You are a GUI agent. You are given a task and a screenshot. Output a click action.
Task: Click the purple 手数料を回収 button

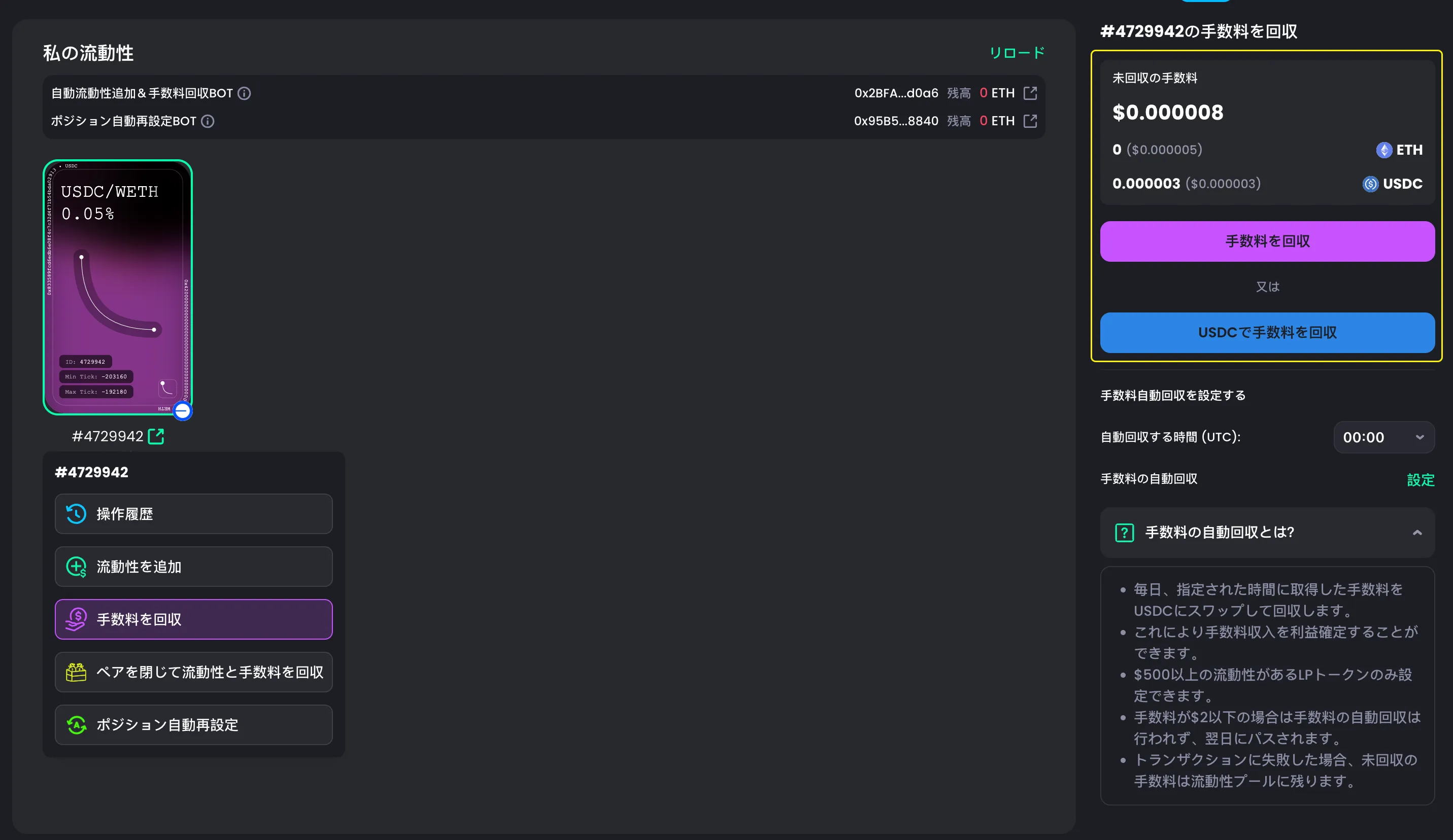point(1267,241)
